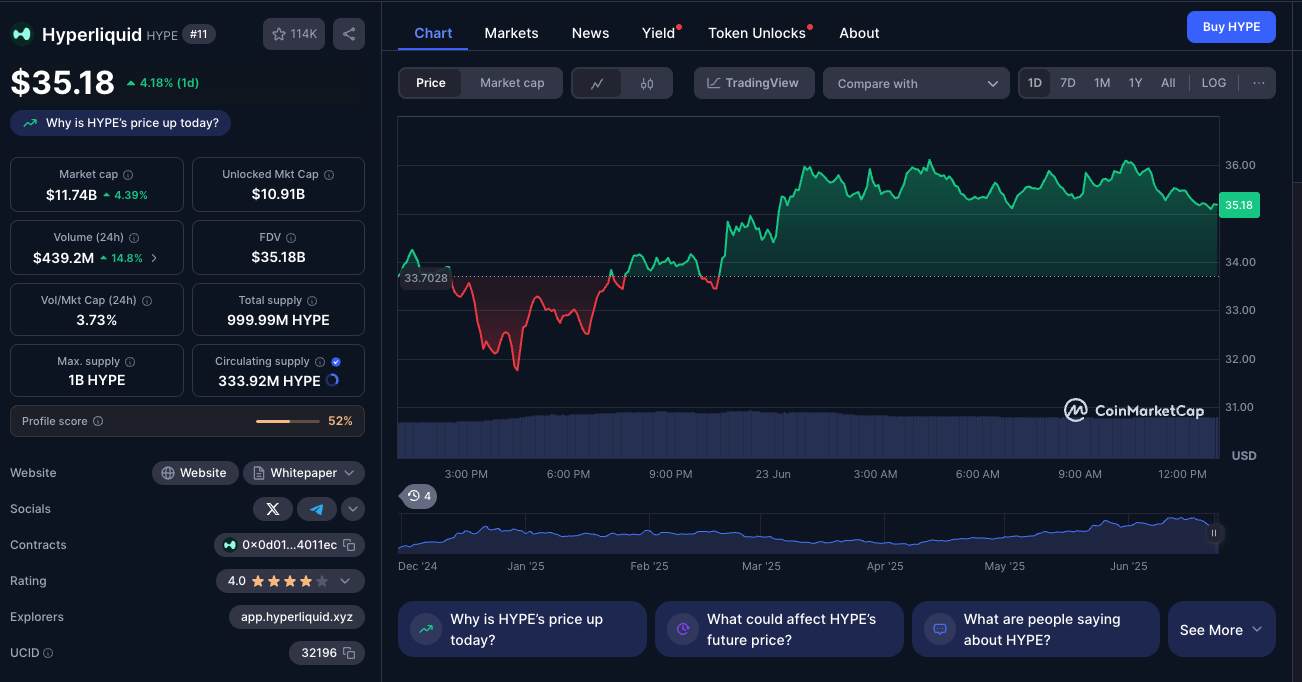
Task: Click the Circulating supply info icon
Action: [320, 362]
